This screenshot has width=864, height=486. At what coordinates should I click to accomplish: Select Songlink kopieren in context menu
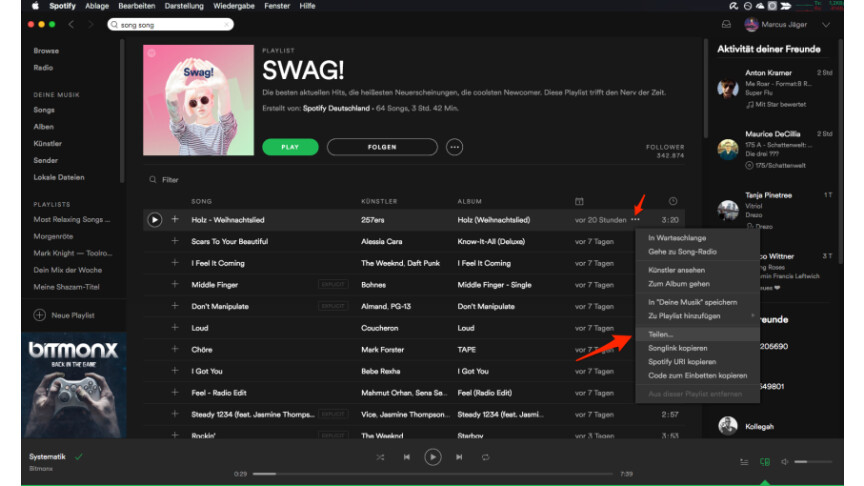(697, 348)
